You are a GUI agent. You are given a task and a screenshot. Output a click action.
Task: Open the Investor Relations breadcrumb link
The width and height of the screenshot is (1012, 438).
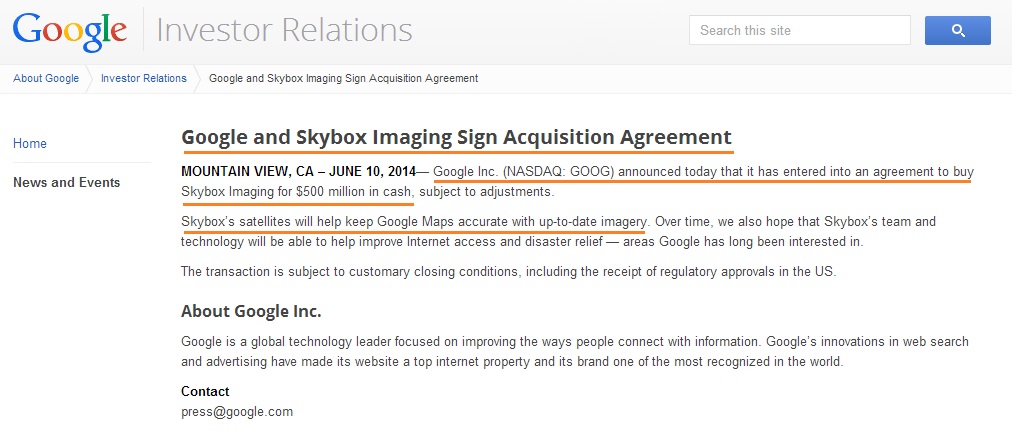143,79
